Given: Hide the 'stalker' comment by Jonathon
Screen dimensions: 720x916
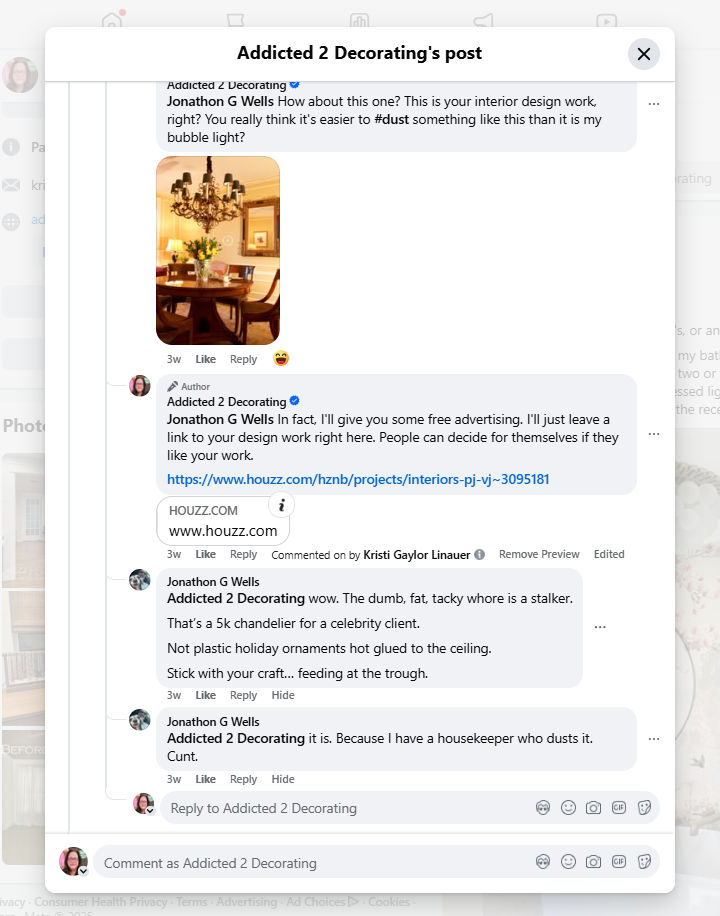Looking at the screenshot, I should pos(283,695).
